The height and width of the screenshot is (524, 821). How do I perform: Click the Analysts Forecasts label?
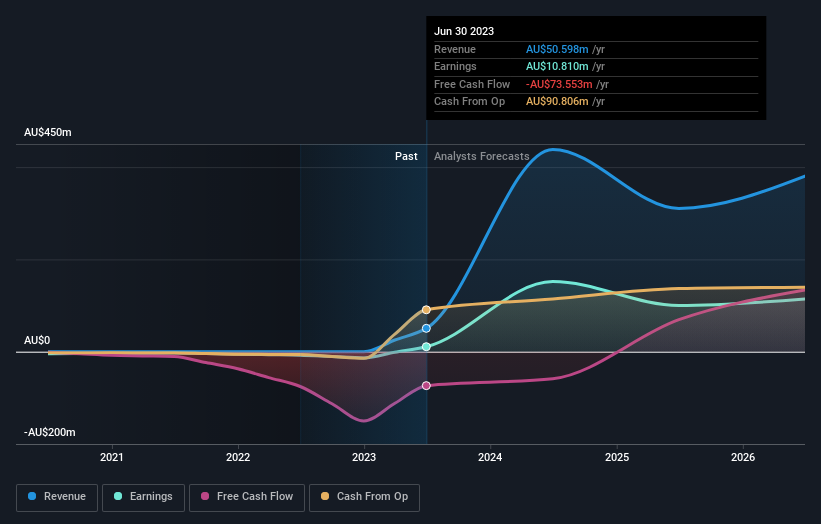pos(482,156)
